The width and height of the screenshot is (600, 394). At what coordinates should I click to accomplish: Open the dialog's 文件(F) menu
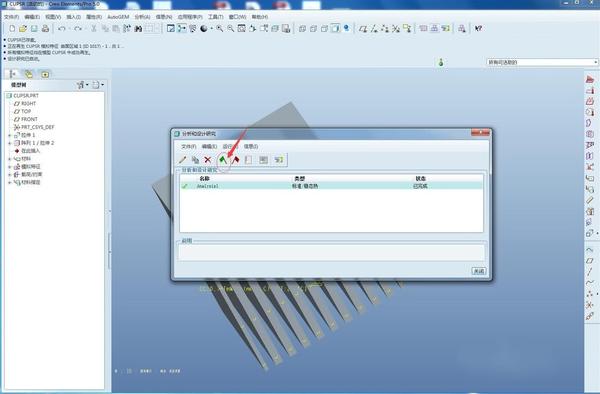coord(188,147)
